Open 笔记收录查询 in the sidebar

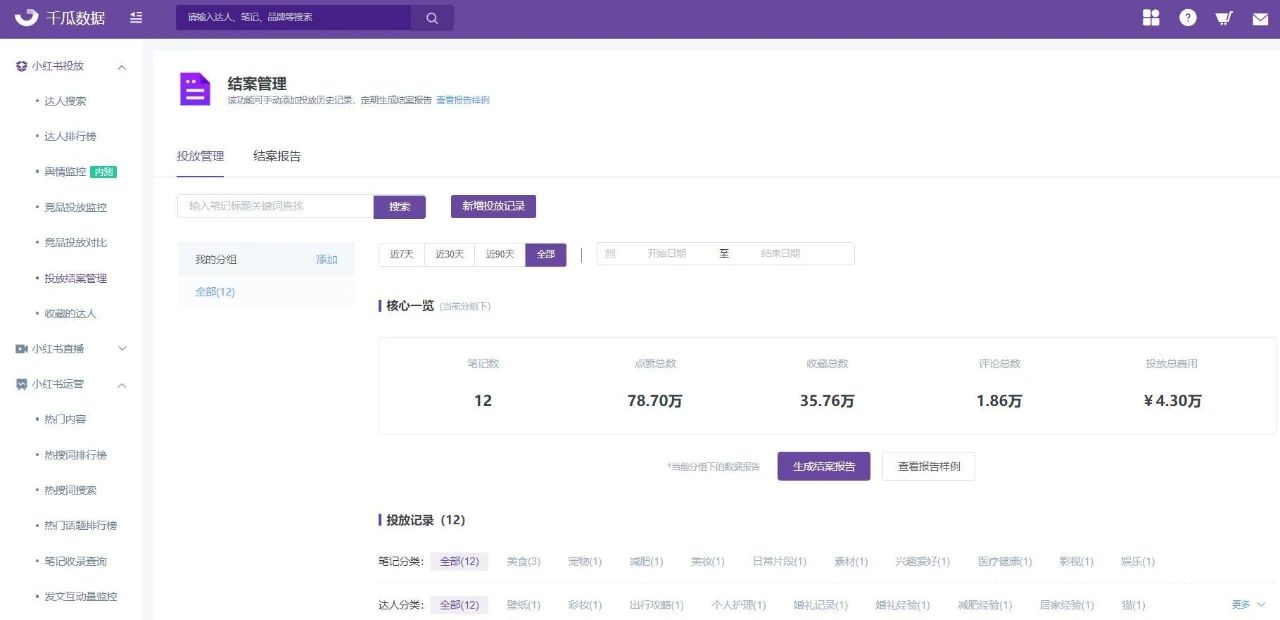75,561
